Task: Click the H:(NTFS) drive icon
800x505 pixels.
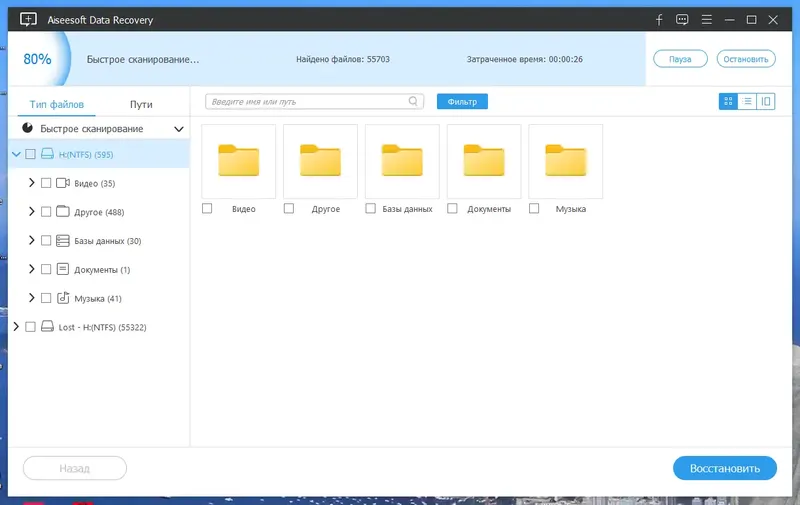Action: coord(47,154)
